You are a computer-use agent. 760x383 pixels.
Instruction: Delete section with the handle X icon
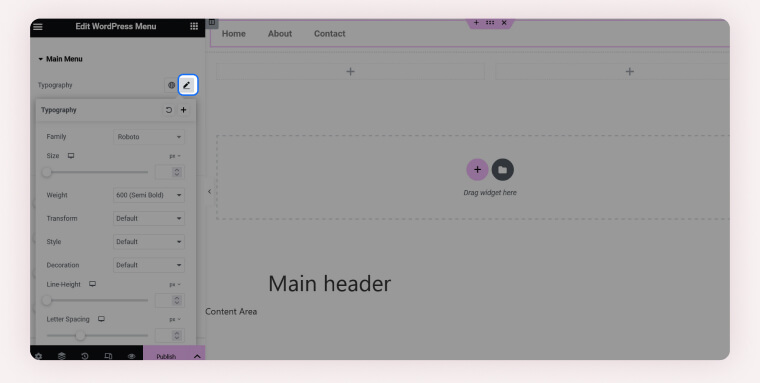pyautogui.click(x=504, y=23)
